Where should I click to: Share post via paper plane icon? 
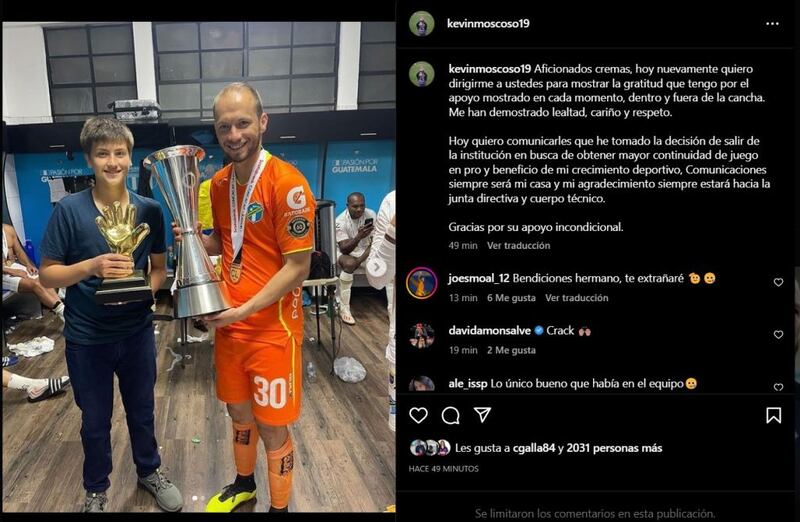[482, 414]
